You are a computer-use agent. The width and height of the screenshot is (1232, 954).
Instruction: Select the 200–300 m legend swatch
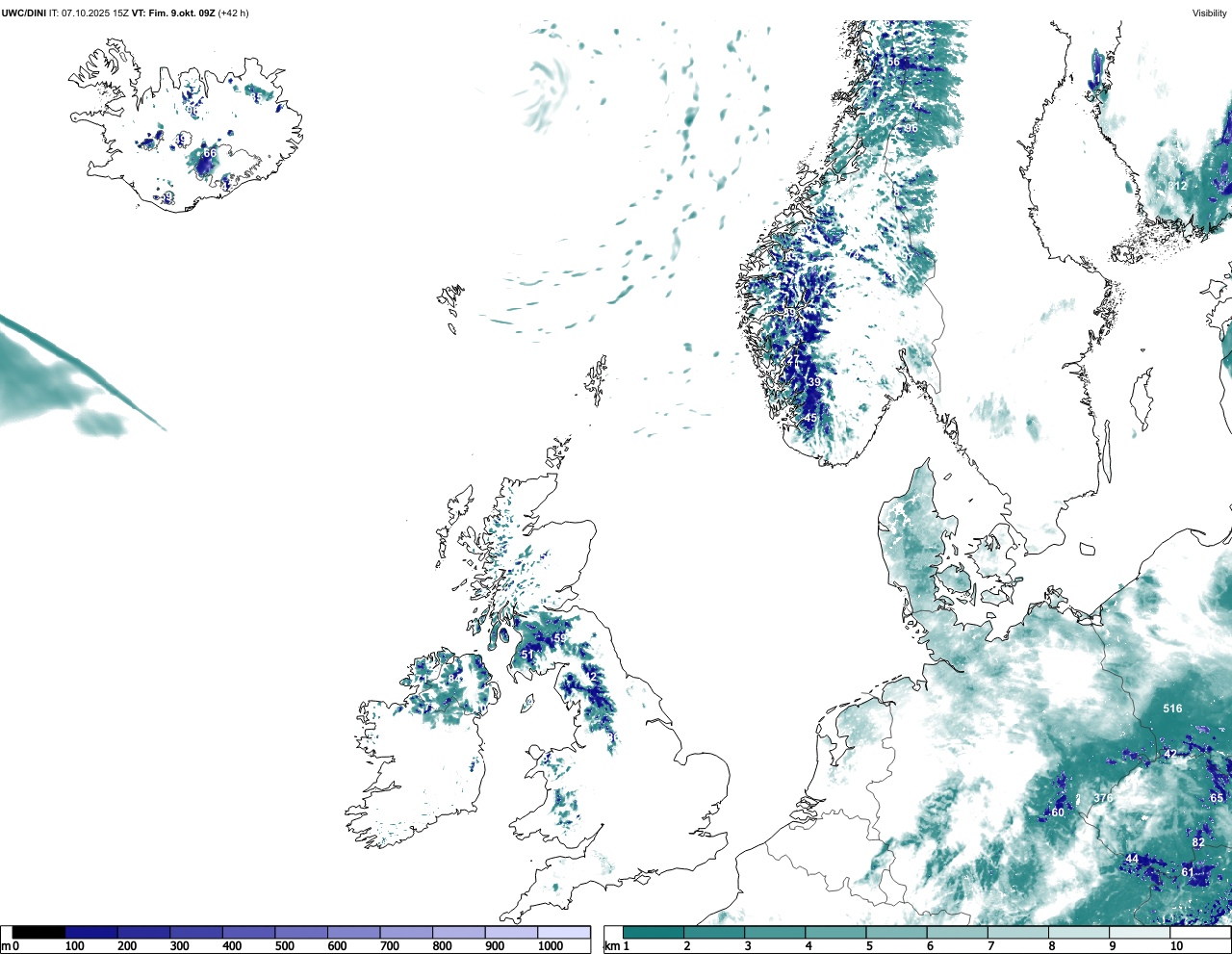click(x=143, y=933)
